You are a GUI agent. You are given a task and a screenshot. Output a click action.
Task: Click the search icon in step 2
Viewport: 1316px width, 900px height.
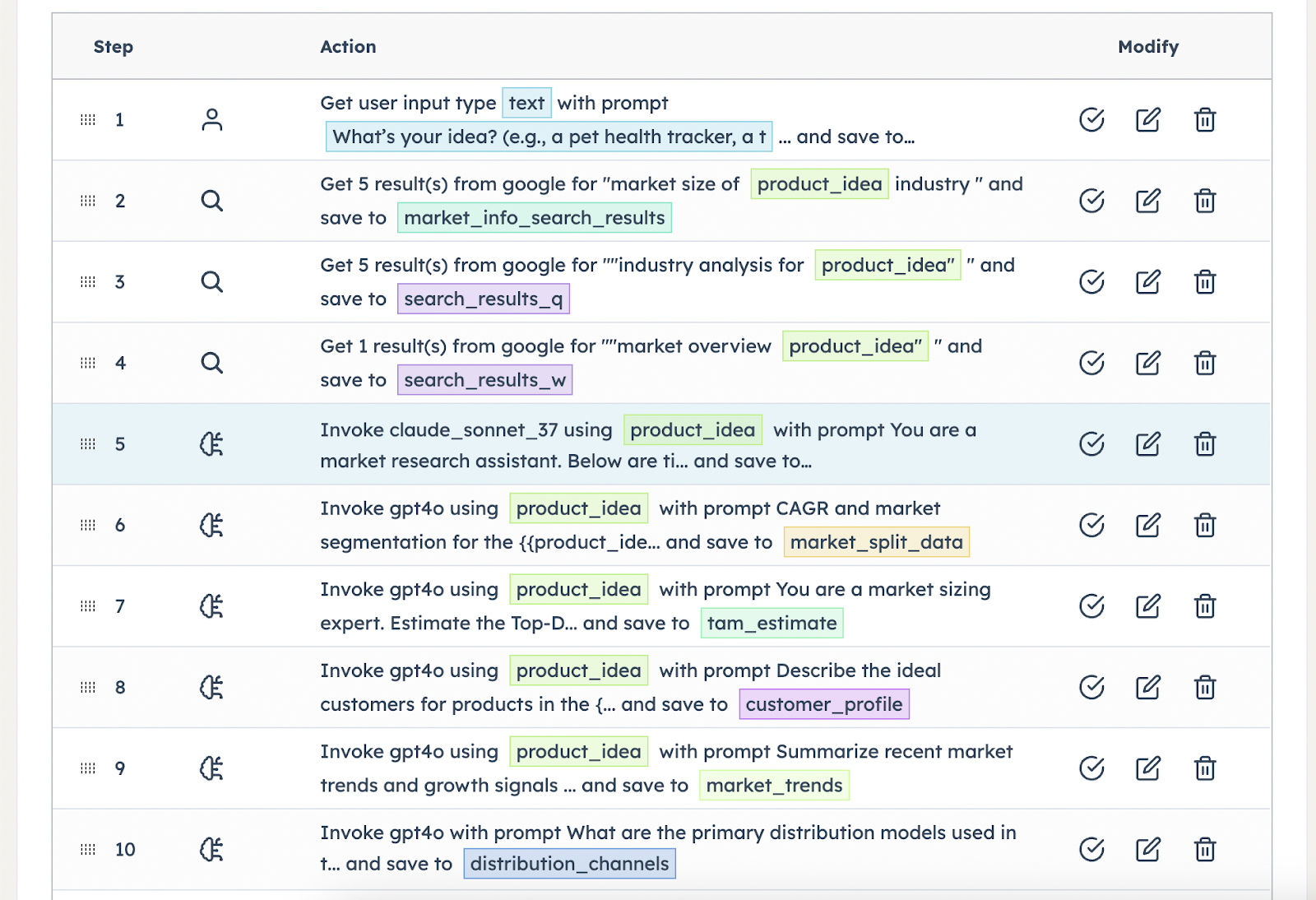[212, 201]
